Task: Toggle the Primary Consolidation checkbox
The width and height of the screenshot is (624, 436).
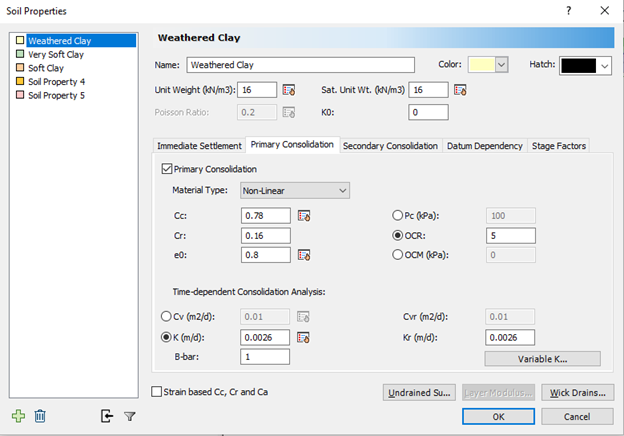Action: 167,169
